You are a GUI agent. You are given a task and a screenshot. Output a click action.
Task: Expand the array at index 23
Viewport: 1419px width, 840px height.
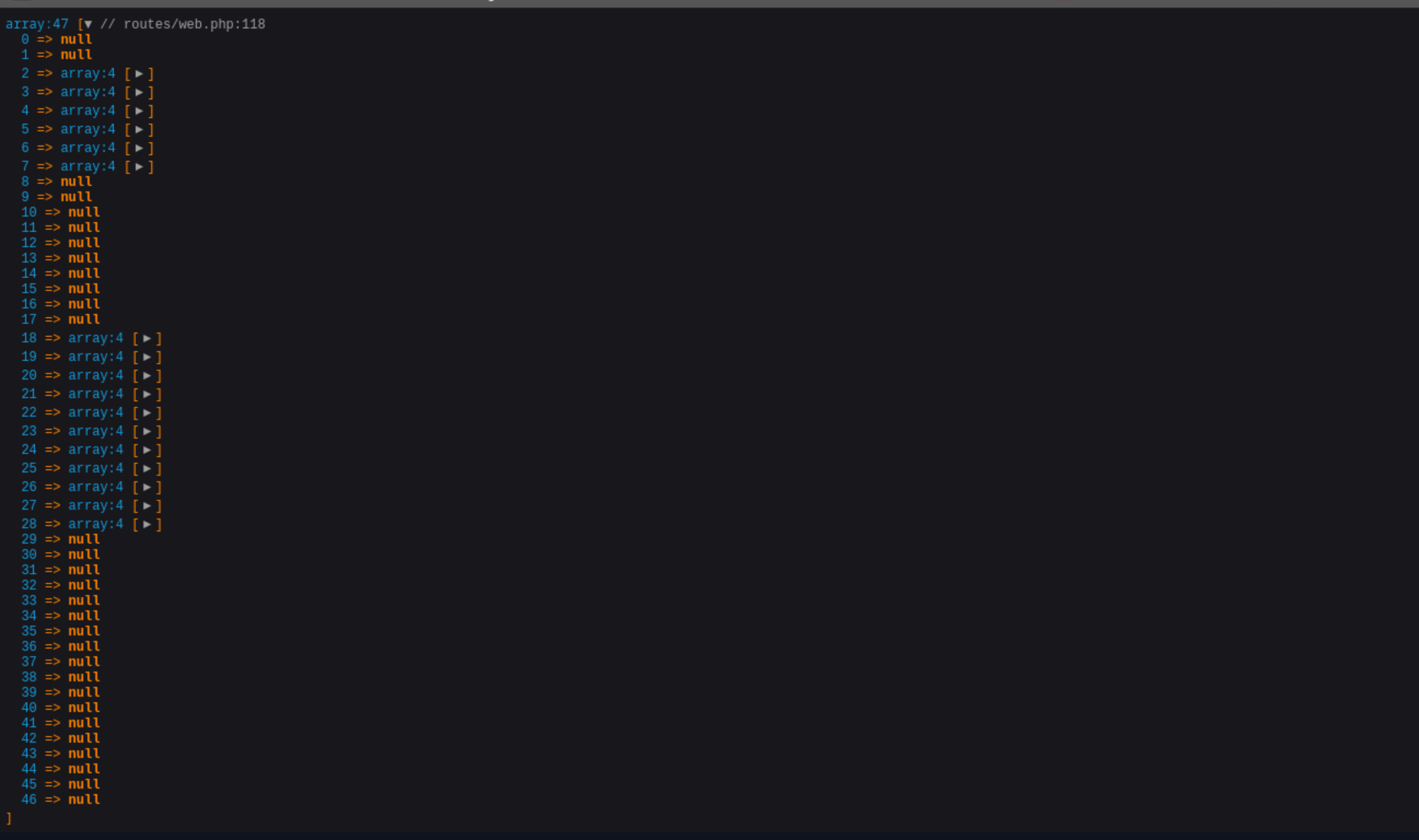147,432
